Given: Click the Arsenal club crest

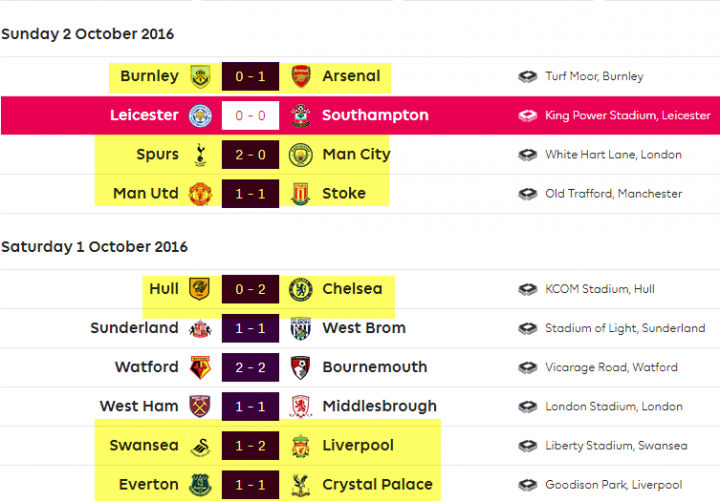Looking at the screenshot, I should [301, 76].
